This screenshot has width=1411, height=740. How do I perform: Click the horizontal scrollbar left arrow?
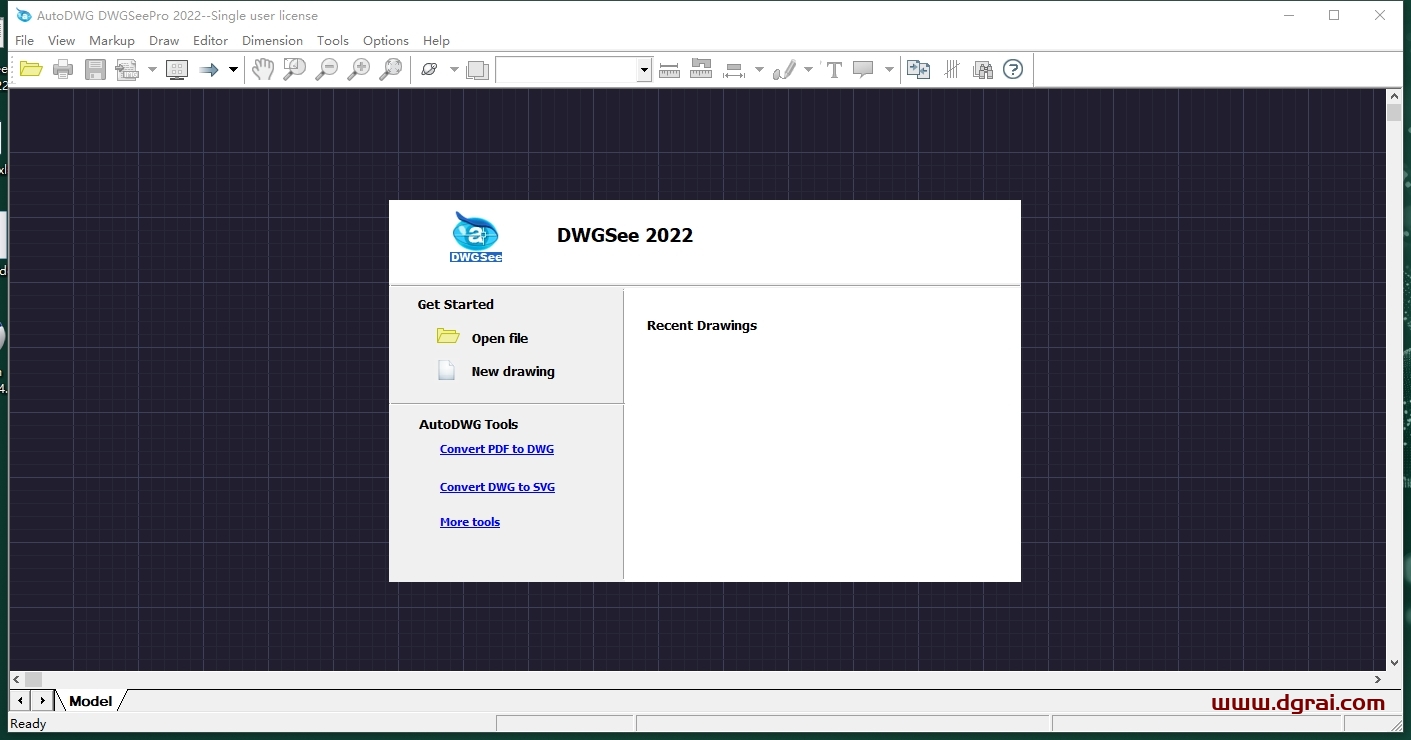coord(17,679)
